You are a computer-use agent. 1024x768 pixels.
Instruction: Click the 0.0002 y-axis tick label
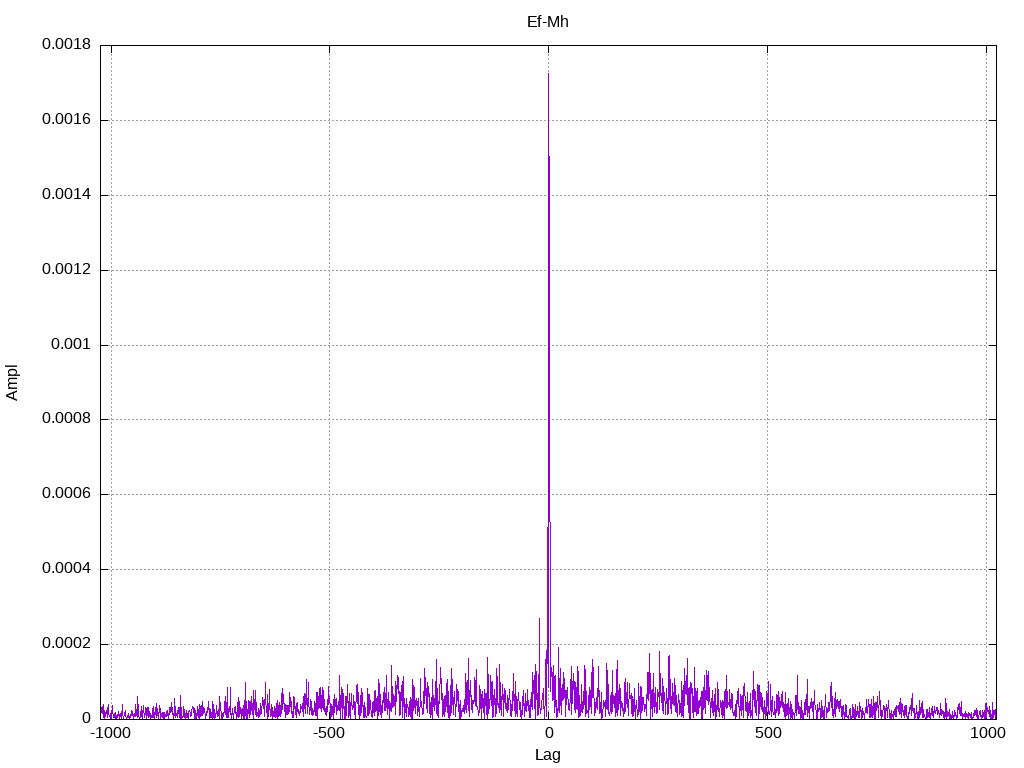pyautogui.click(x=67, y=643)
